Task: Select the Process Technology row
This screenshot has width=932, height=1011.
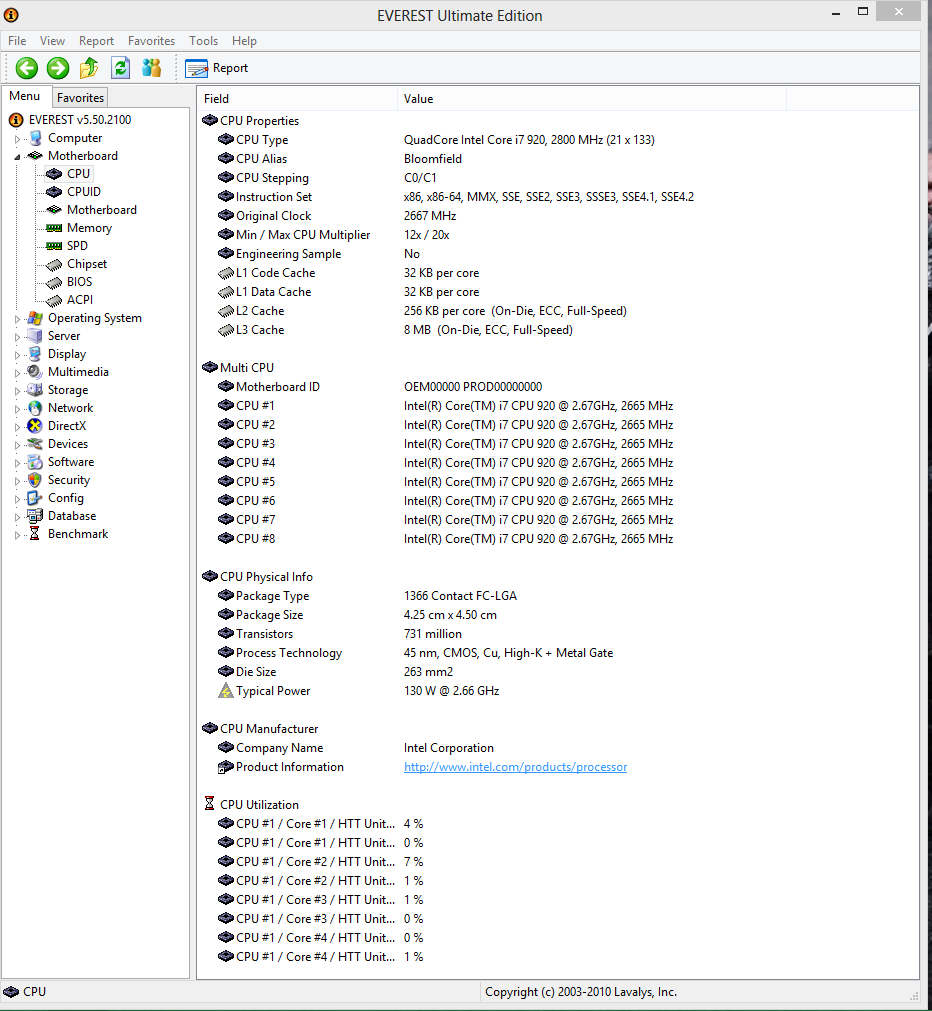Action: coord(558,653)
